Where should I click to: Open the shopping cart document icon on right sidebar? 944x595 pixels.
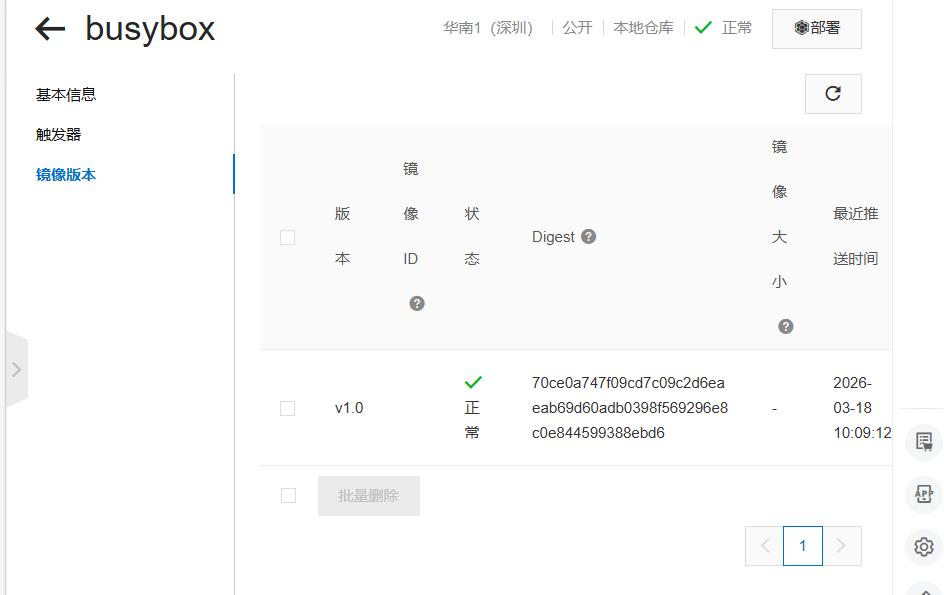[924, 441]
